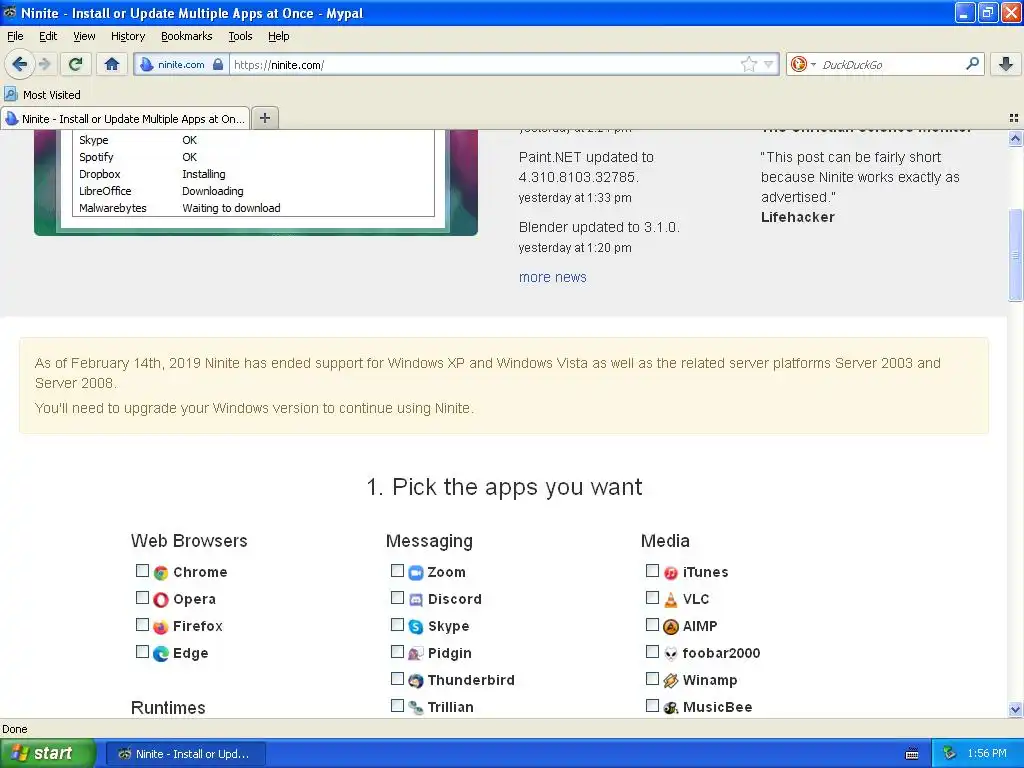The width and height of the screenshot is (1024, 768).
Task: Click the tab groups grid icon
Action: click(1014, 118)
